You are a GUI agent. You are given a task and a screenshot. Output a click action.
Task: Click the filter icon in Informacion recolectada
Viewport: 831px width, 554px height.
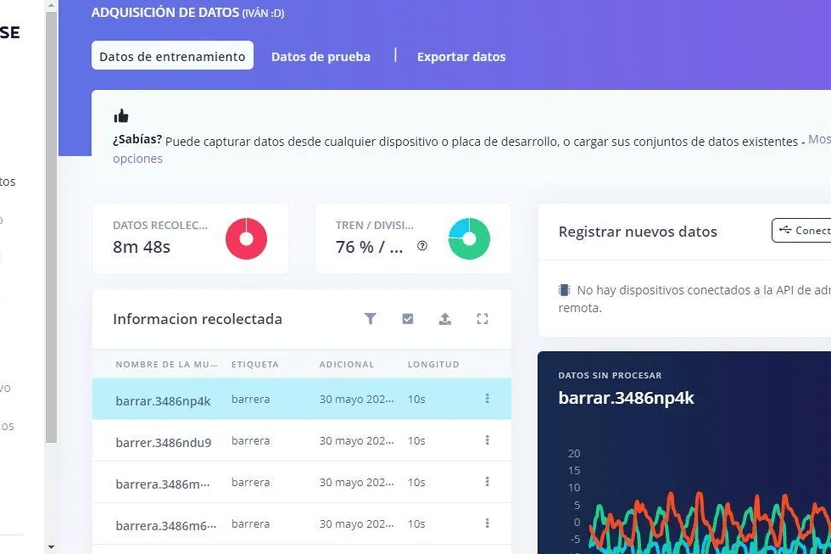tap(370, 319)
